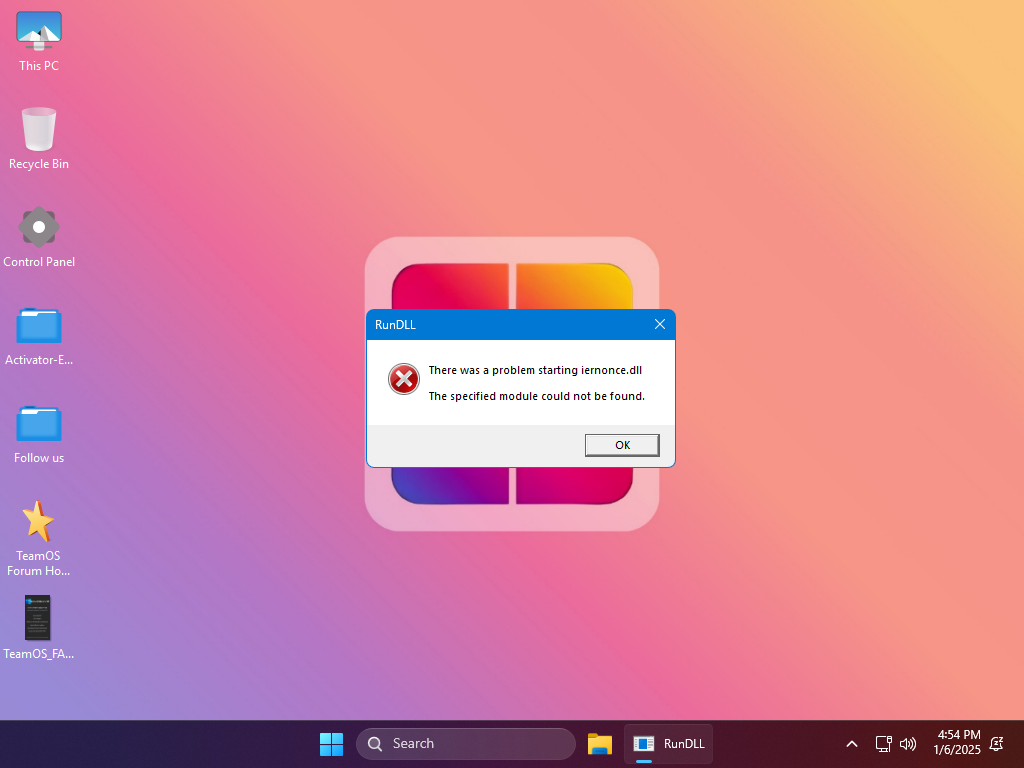Open the This PC desktop icon

39,41
